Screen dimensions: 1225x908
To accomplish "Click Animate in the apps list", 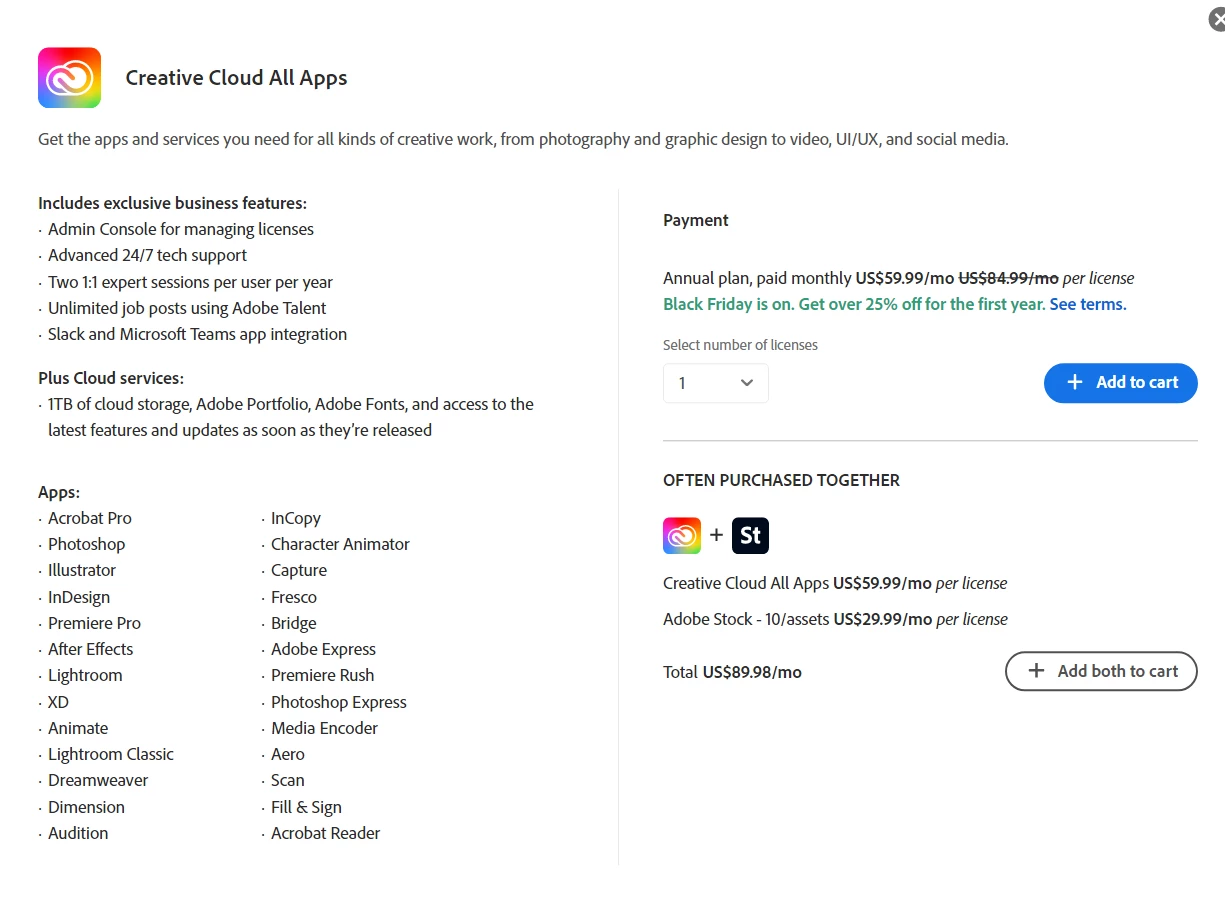I will tap(78, 728).
